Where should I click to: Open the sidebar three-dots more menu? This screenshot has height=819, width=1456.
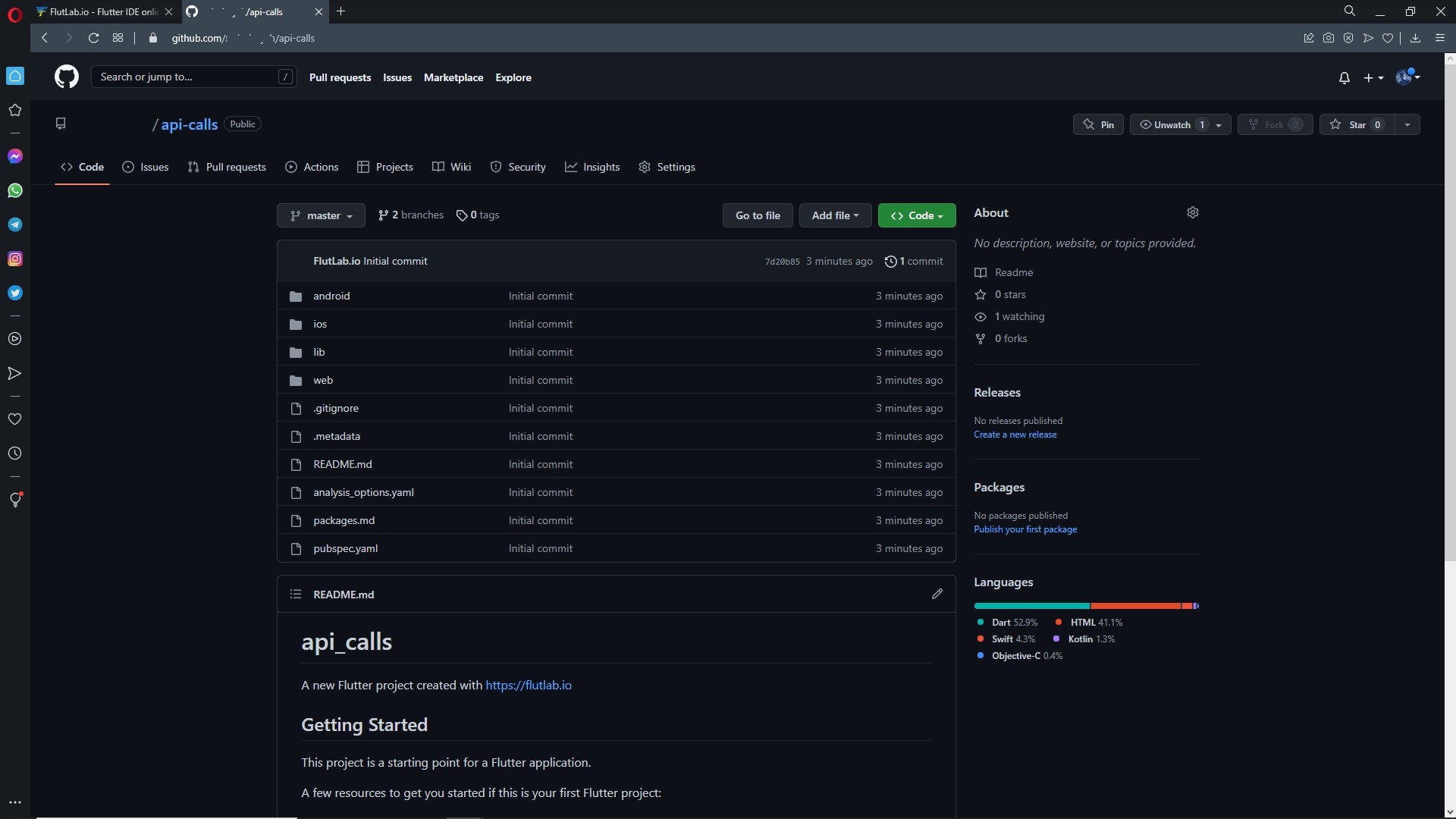15,802
